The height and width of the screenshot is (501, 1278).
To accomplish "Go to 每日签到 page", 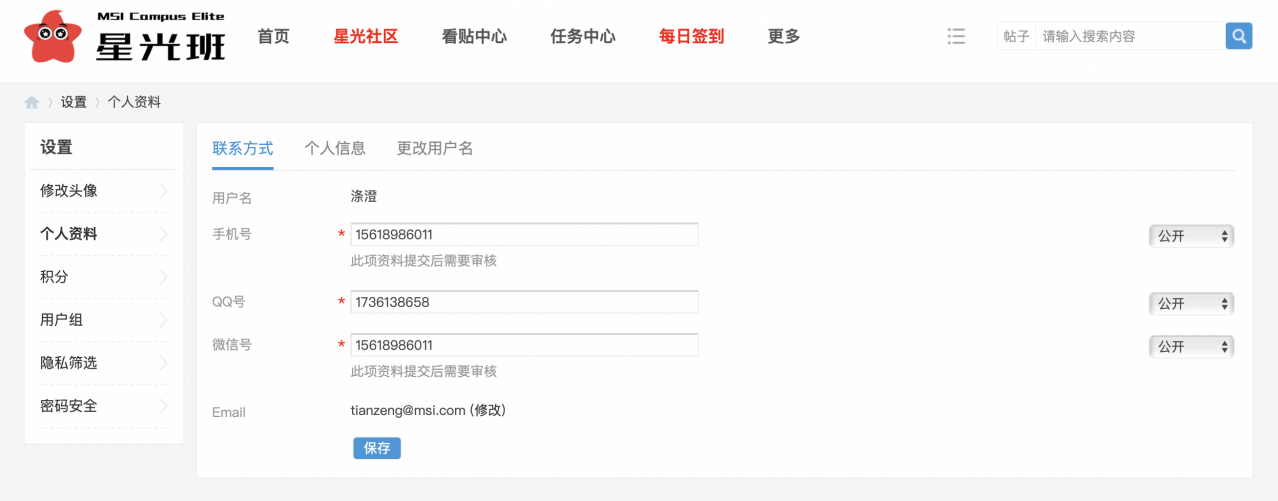I will point(691,37).
